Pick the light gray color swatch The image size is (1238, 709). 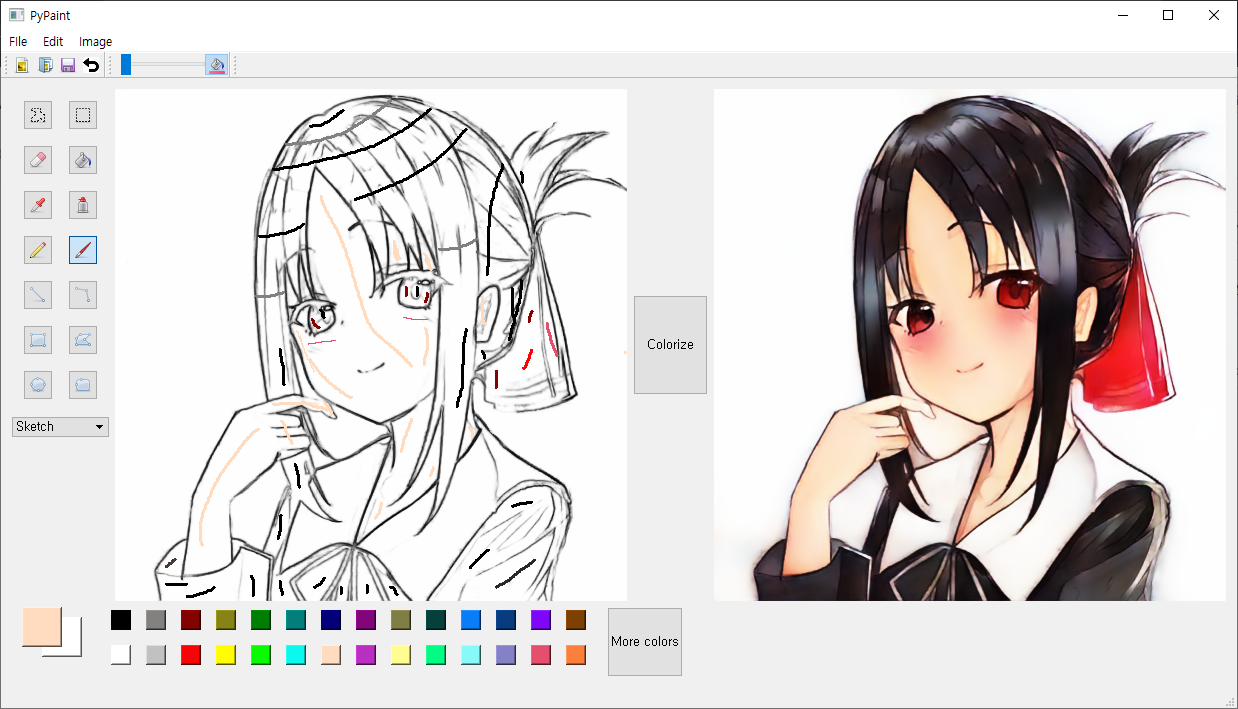[x=156, y=655]
